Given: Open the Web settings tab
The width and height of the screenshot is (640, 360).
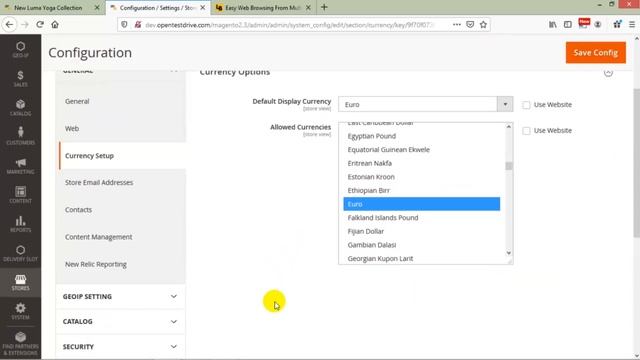Looking at the screenshot, I should [72, 129].
